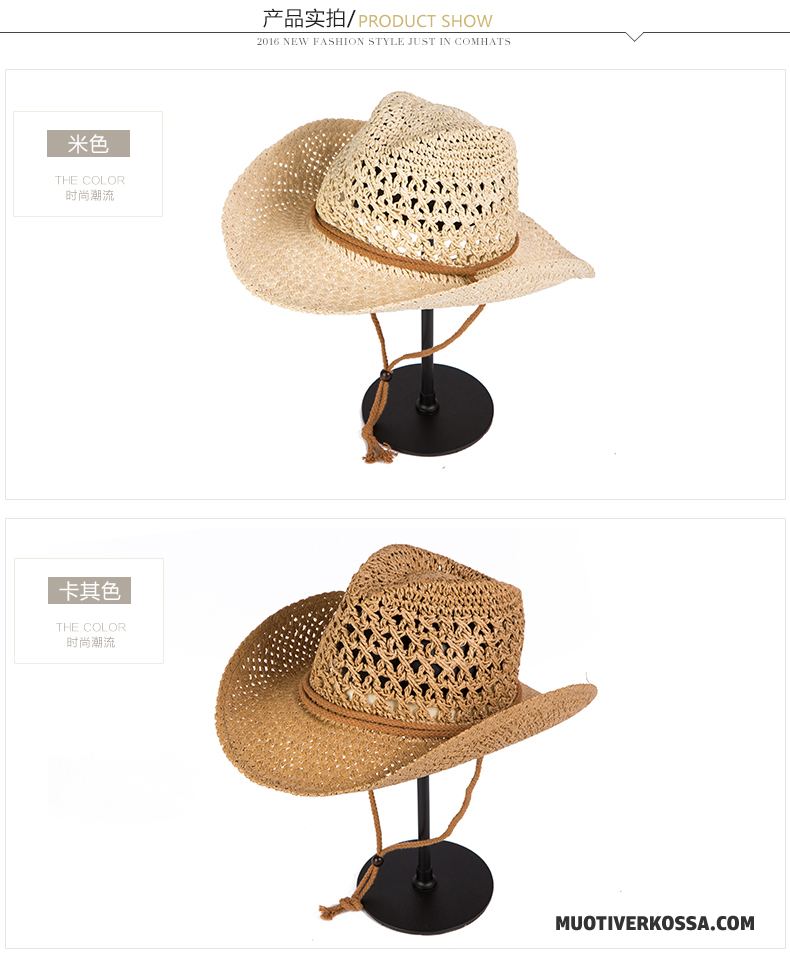Screen dimensions: 790x958
Task: Click the black stand base under khaki hat
Action: [x=425, y=878]
